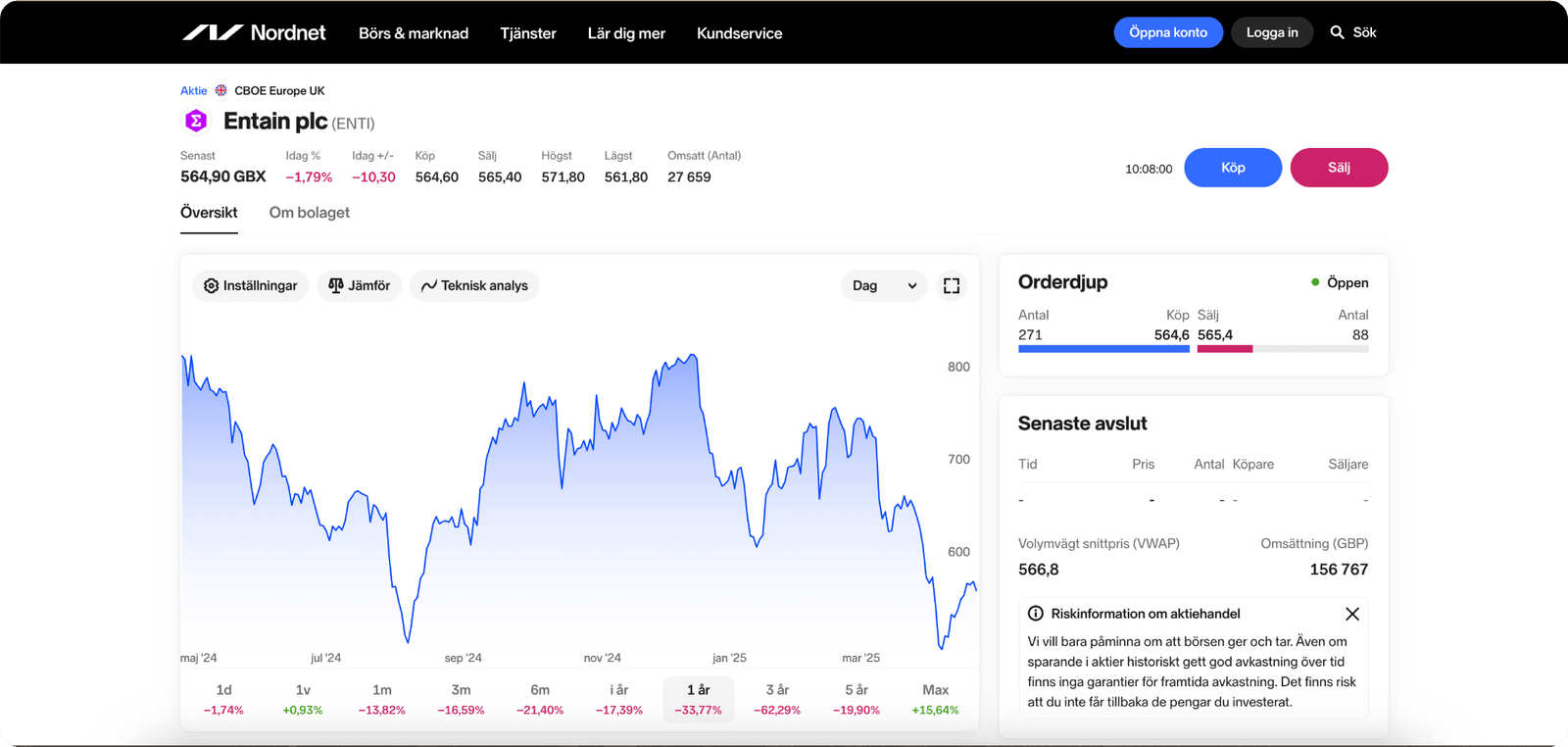The image size is (1568, 747).
Task: Select the 3 år chart period
Action: [x=777, y=699]
